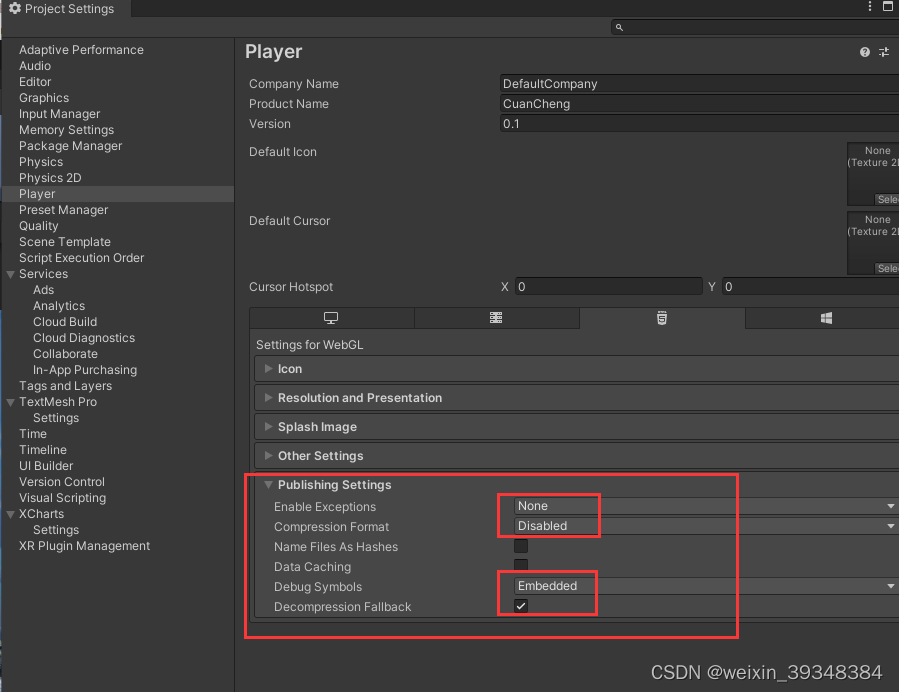
Task: Click the more options menu icon top right
Action: click(x=869, y=7)
